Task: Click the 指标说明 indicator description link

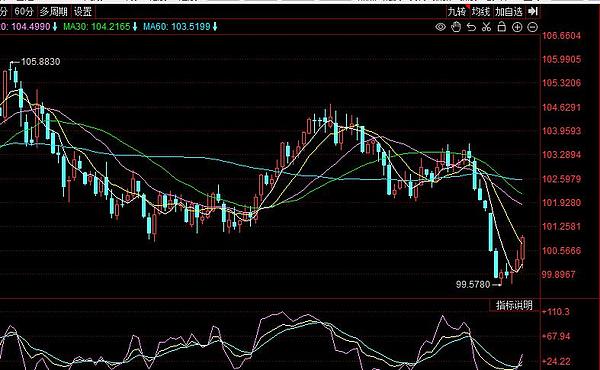Action: click(514, 305)
